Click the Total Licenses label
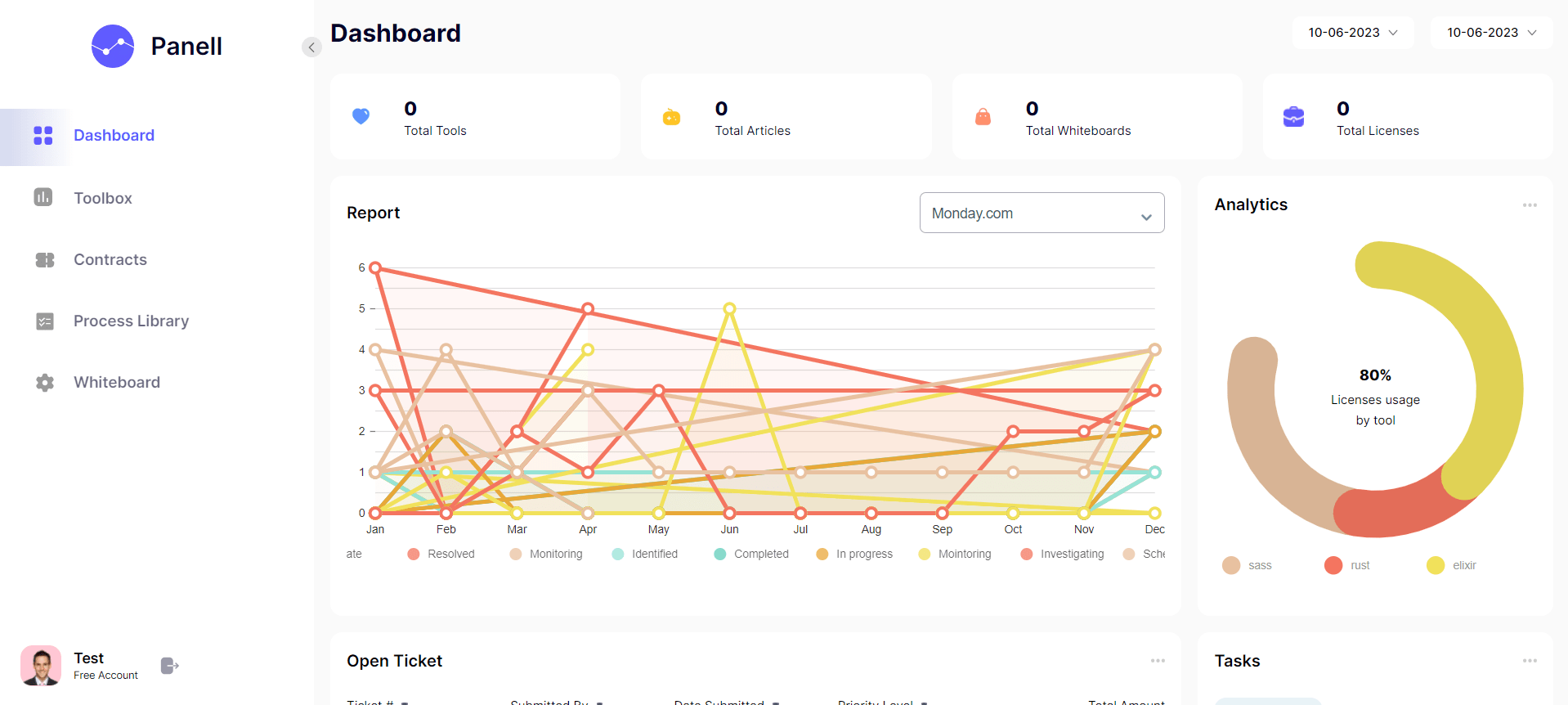The height and width of the screenshot is (705, 1568). pos(1378,131)
